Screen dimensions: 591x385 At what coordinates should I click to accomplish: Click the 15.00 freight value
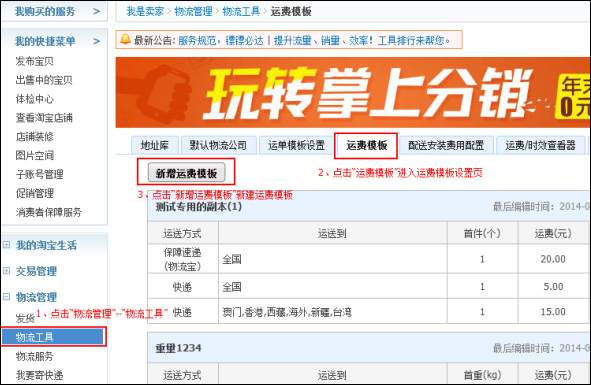pyautogui.click(x=553, y=312)
